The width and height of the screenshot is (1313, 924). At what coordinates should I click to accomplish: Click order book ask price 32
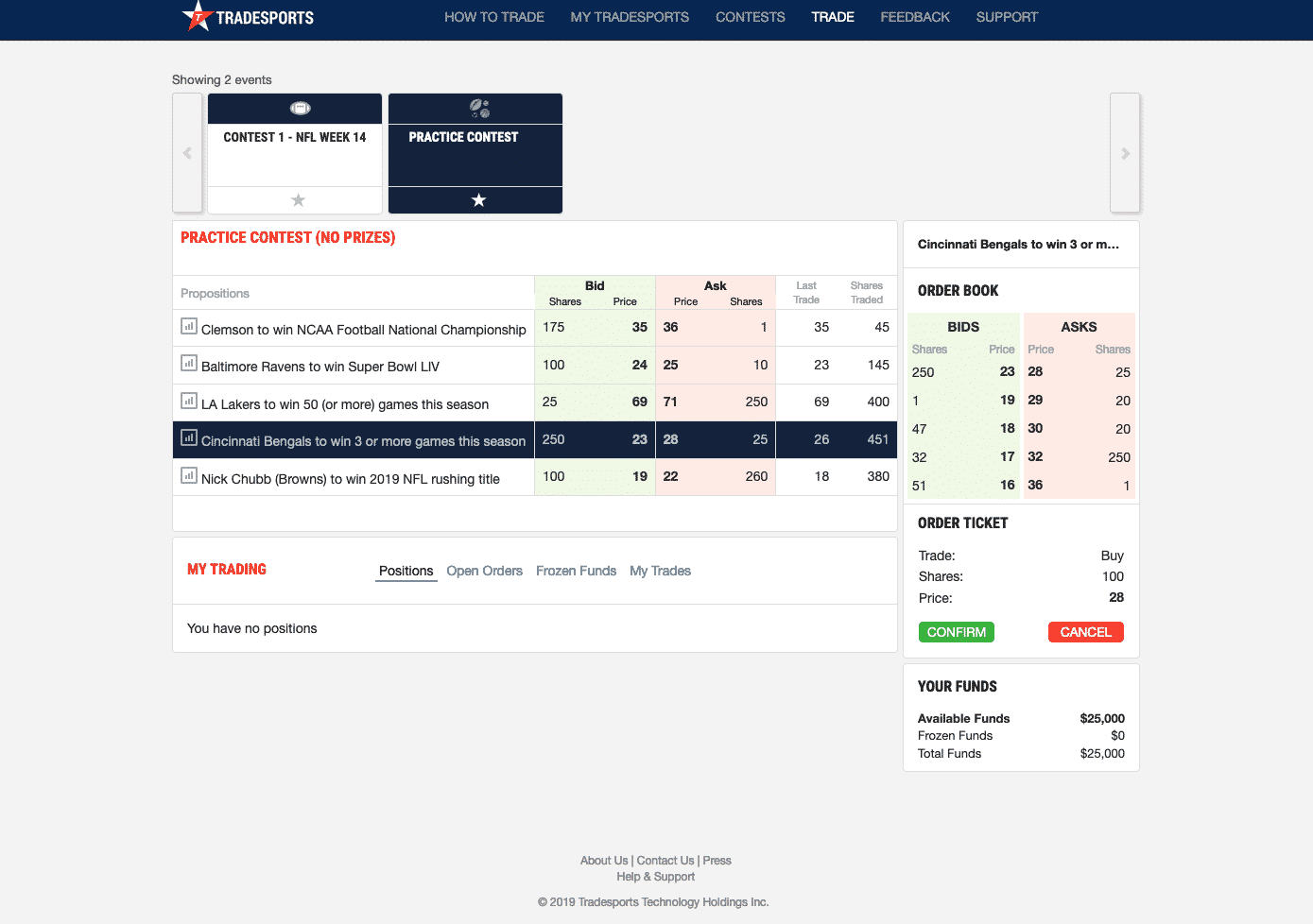[x=1036, y=456]
